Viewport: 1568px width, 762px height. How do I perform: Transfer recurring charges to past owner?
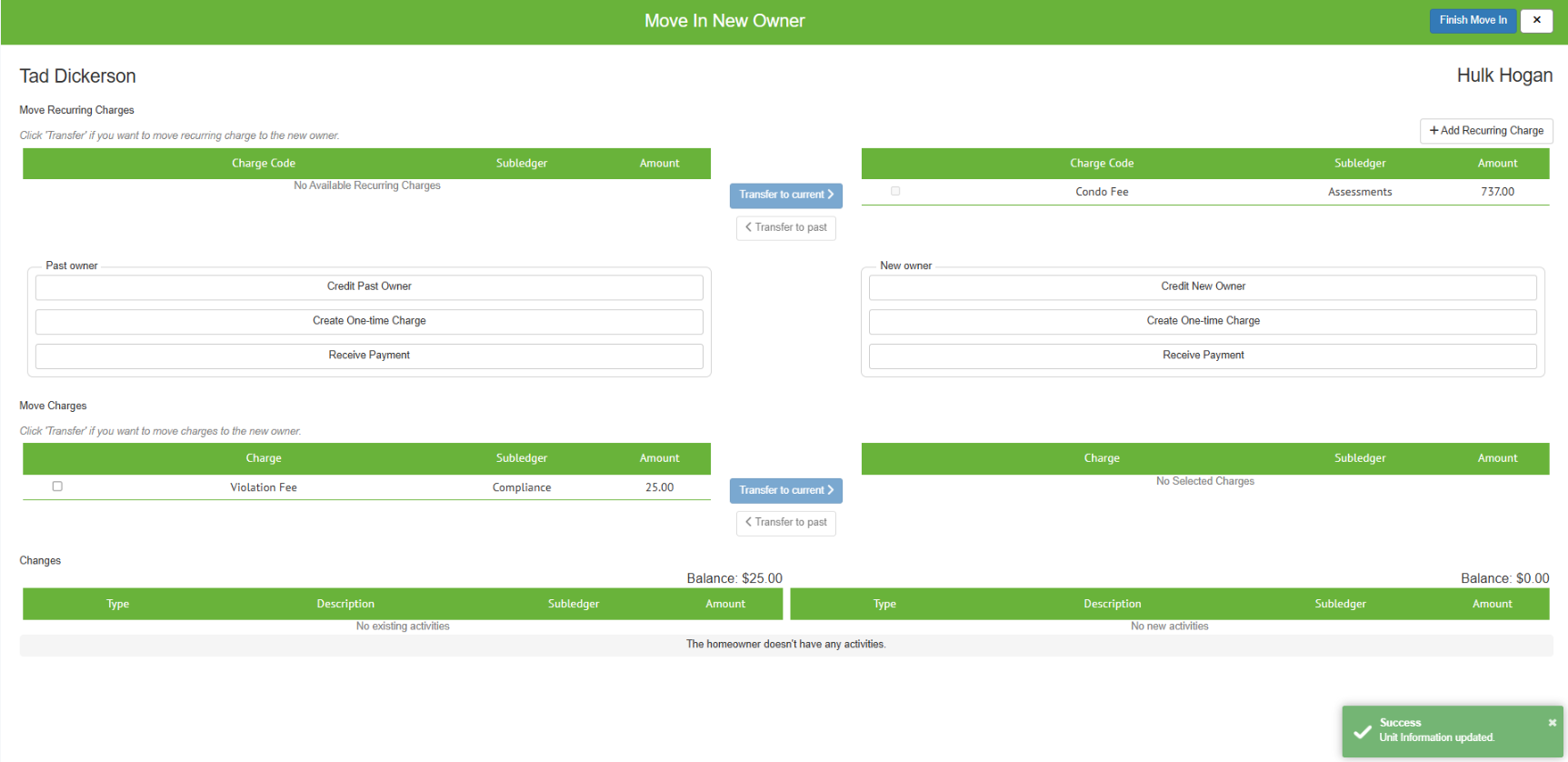point(785,227)
